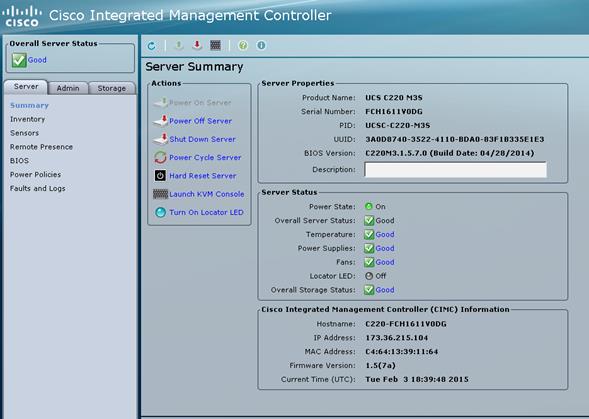589x419 pixels.
Task: Open the Power Supplies Good link
Action: click(x=385, y=248)
